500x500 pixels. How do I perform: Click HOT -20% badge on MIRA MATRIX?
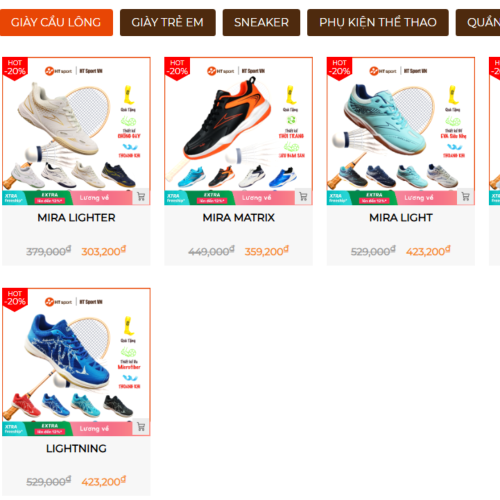pos(177,69)
